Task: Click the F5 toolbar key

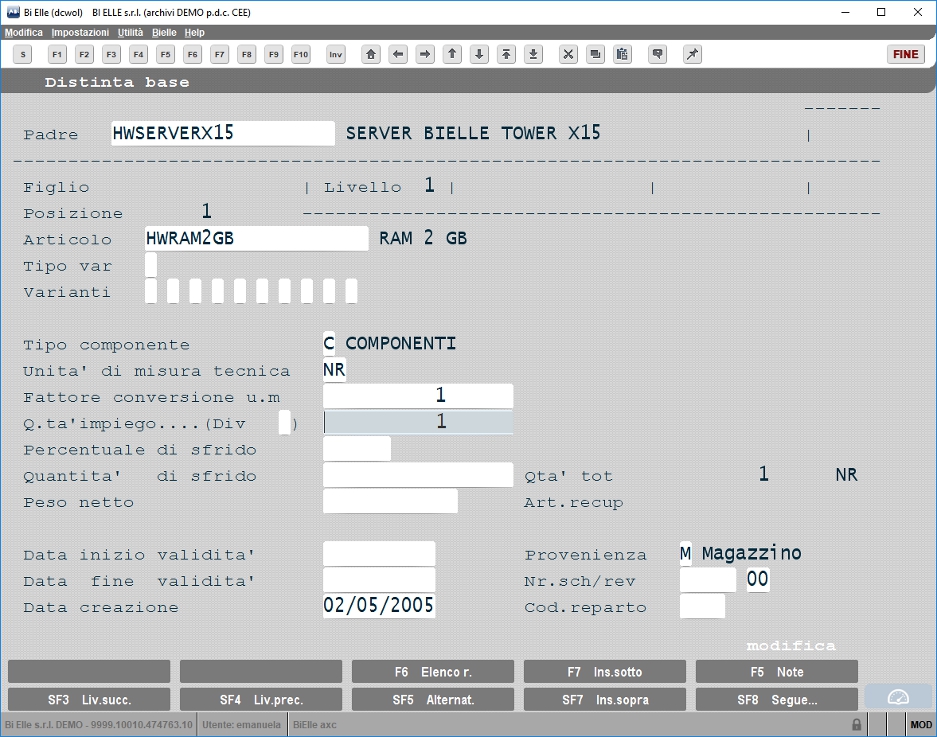Action: [x=166, y=54]
